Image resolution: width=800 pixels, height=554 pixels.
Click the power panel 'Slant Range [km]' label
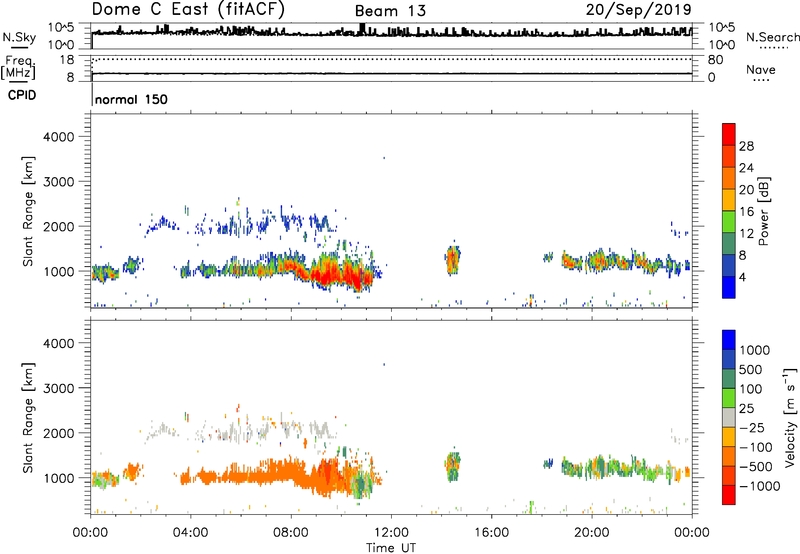[x=28, y=211]
